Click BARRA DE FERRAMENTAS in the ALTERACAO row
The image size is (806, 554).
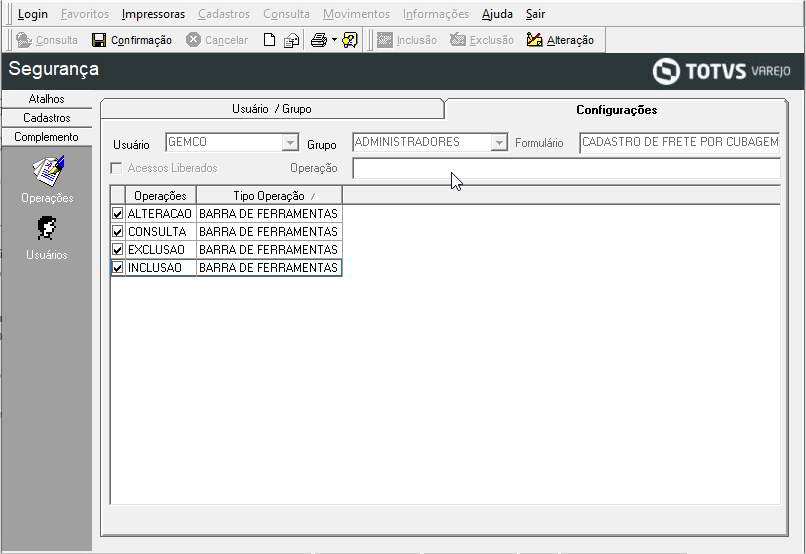pos(269,213)
